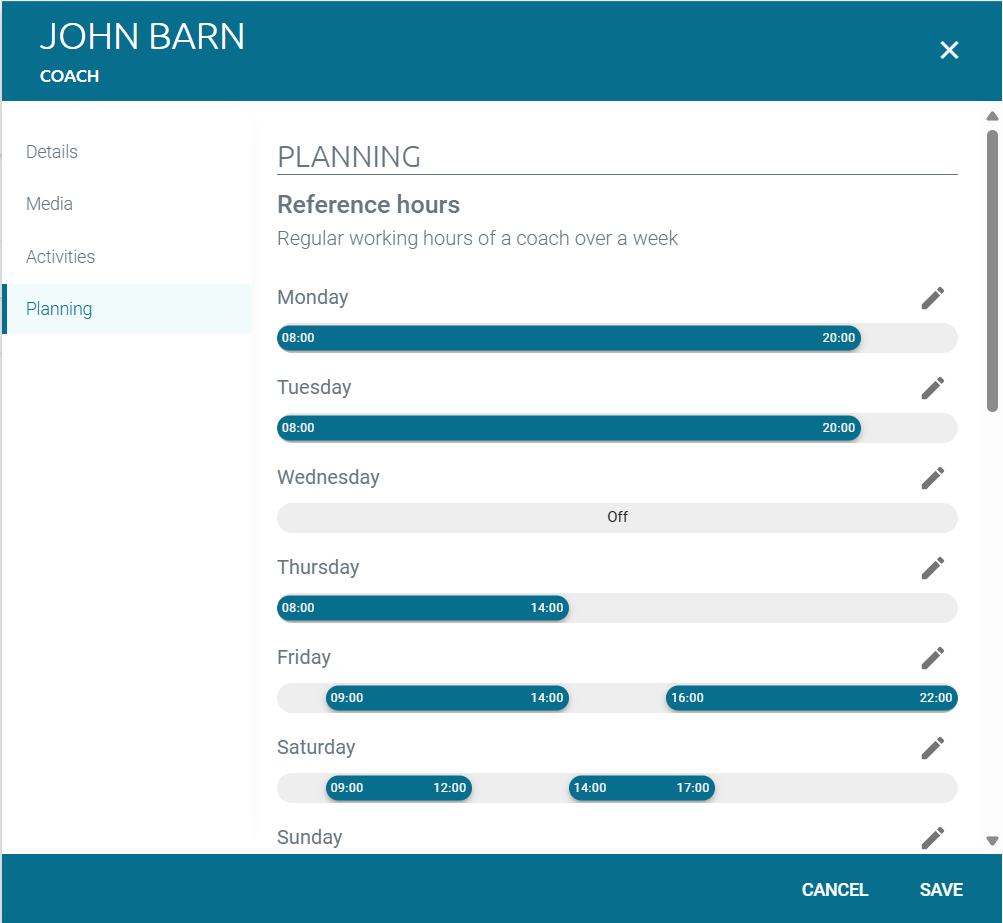Close the John Barn coach dialog
The height and width of the screenshot is (923, 1003).
(x=949, y=50)
